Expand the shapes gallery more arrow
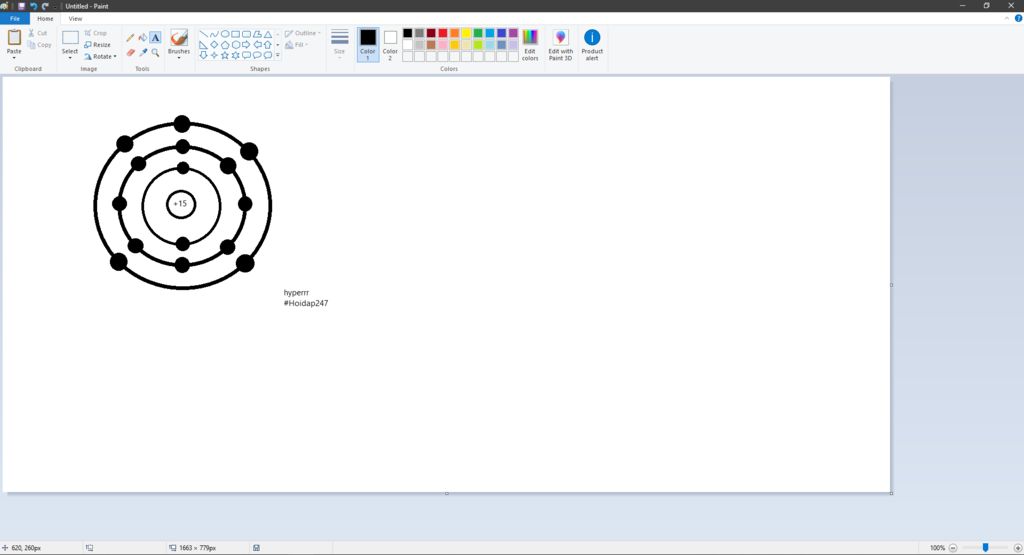This screenshot has height=555, width=1024. (278, 56)
